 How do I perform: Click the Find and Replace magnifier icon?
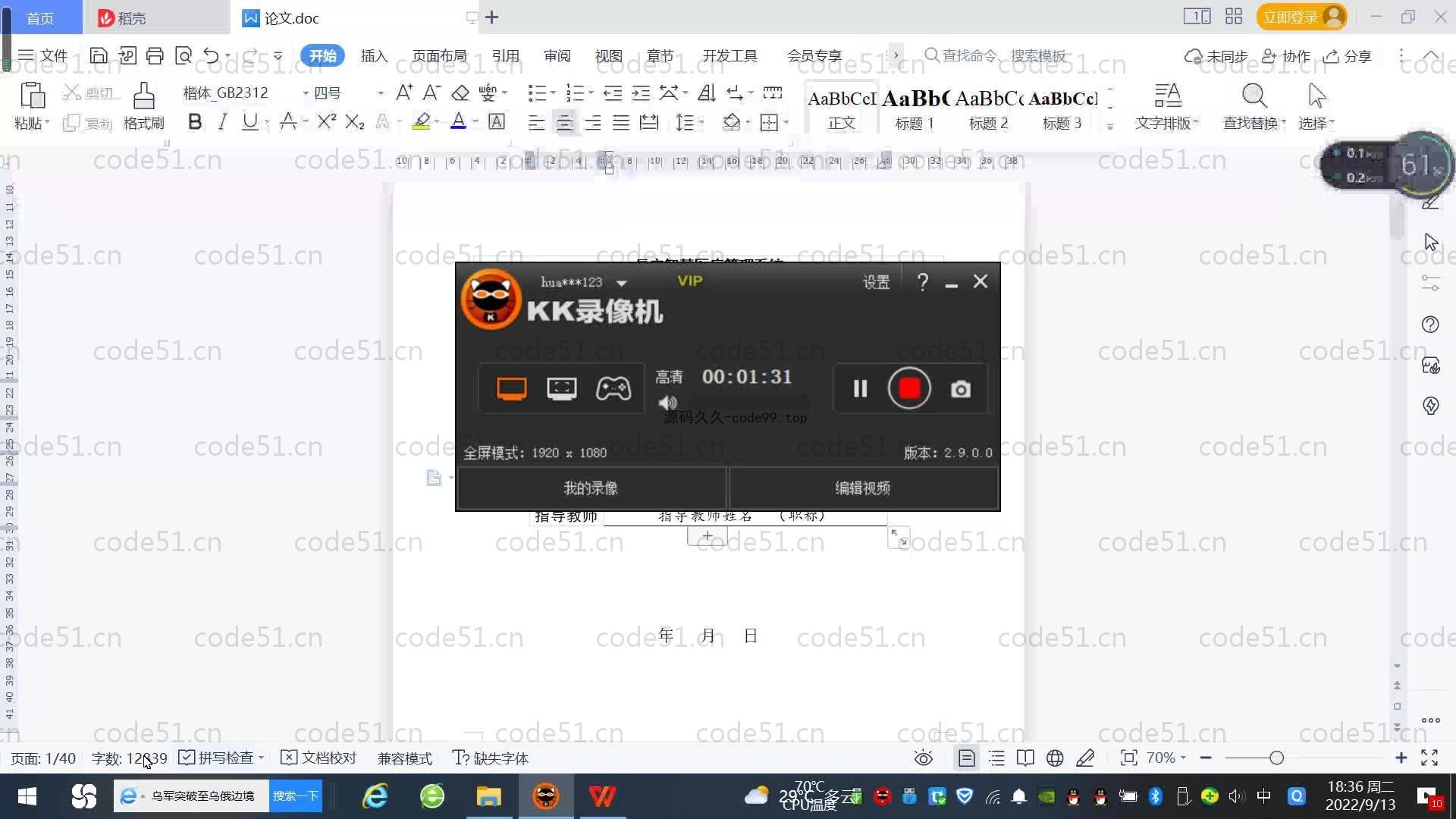(1254, 96)
